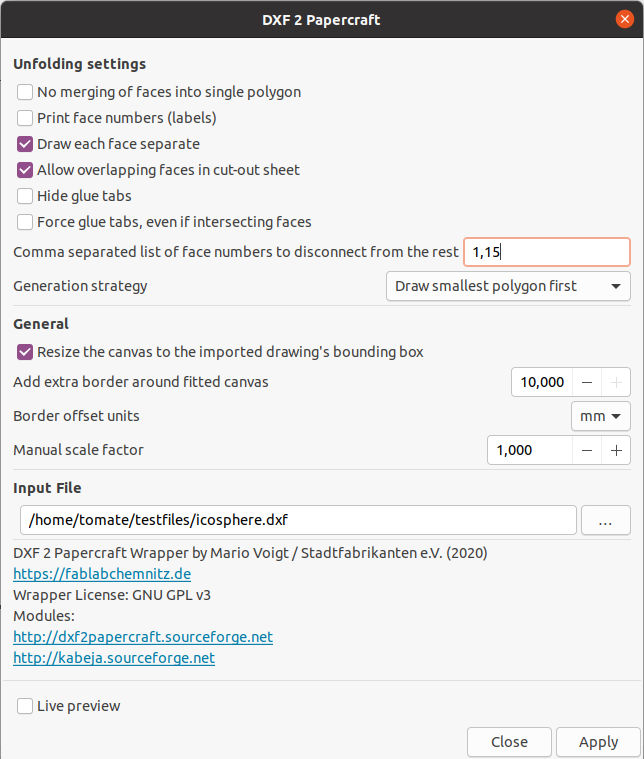The image size is (644, 759).
Task: Browse for input file with ... button
Action: coord(606,520)
